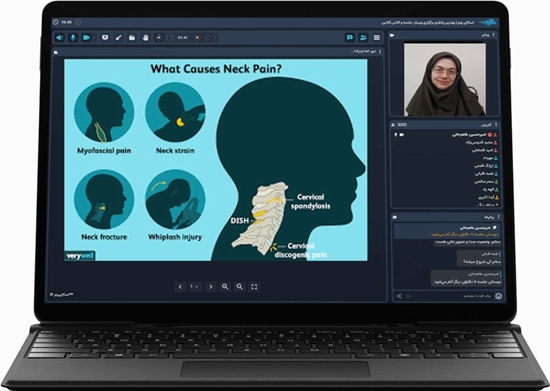
Task: Click the info icon next to the clock
Action: click(78, 22)
